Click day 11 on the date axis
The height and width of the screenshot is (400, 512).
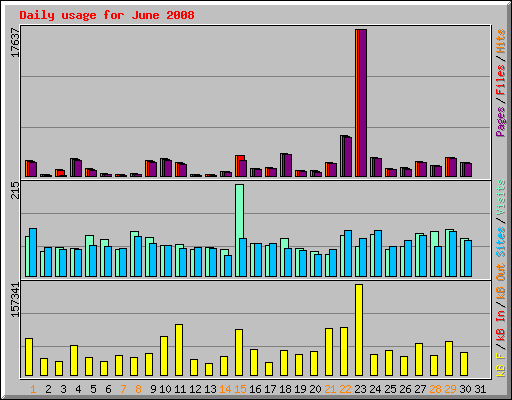click(180, 389)
